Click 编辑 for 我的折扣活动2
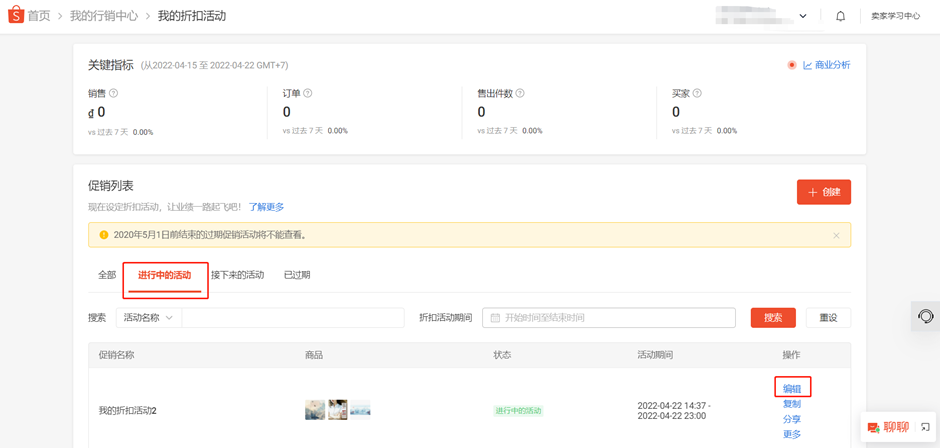The width and height of the screenshot is (940, 448). coord(792,388)
